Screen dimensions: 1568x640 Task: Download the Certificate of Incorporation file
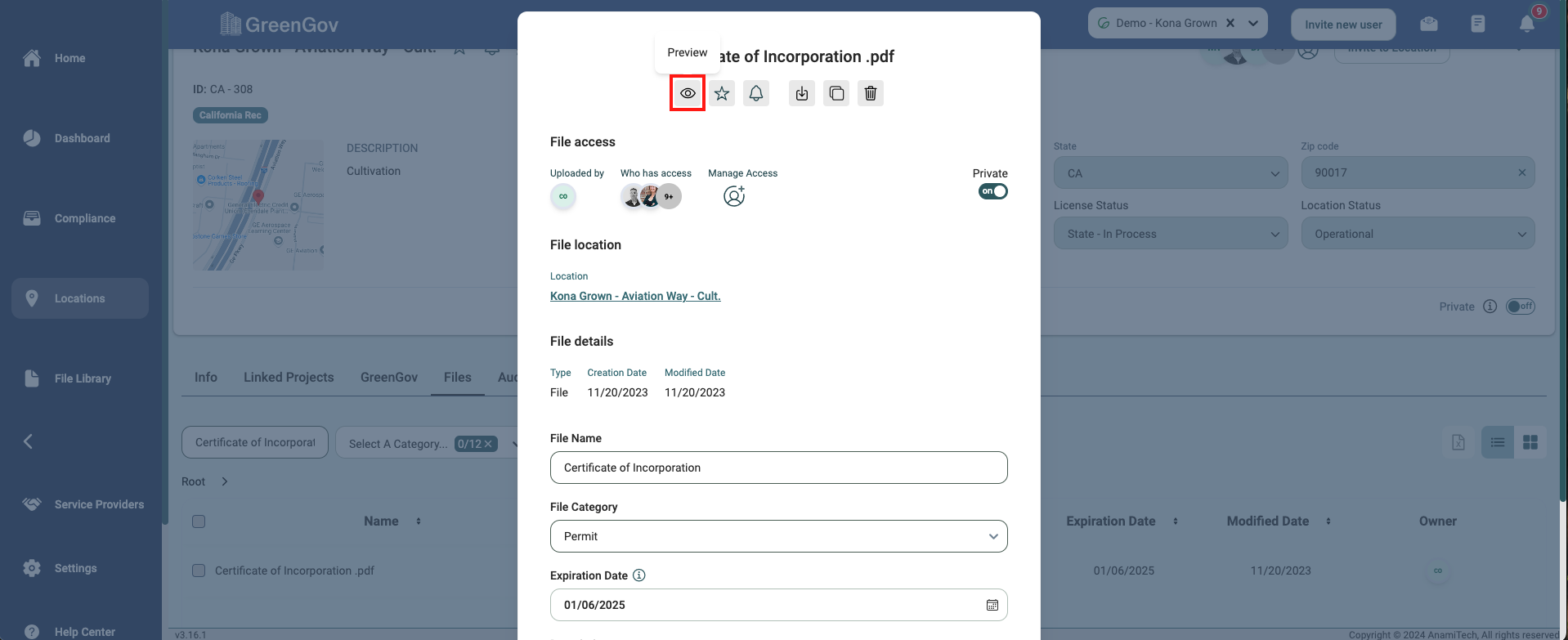[802, 93]
